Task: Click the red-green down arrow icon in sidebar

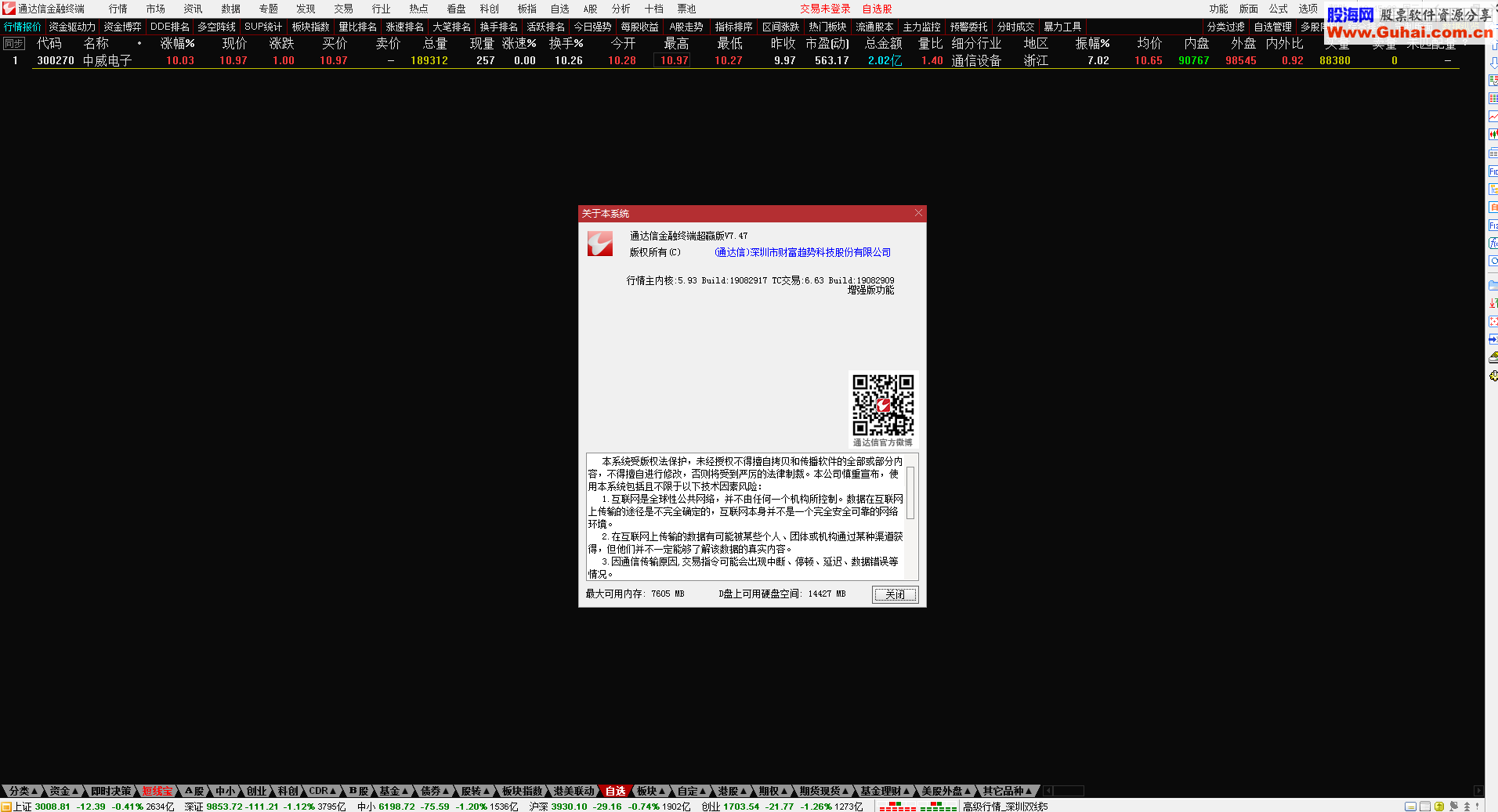Action: (1493, 303)
